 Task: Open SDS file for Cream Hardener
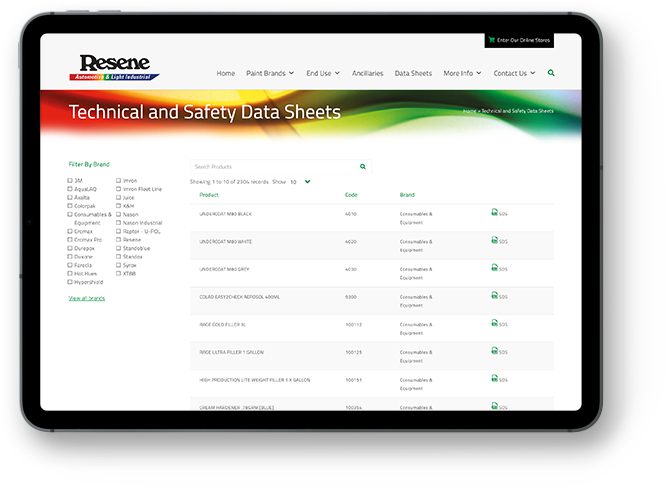coord(499,406)
